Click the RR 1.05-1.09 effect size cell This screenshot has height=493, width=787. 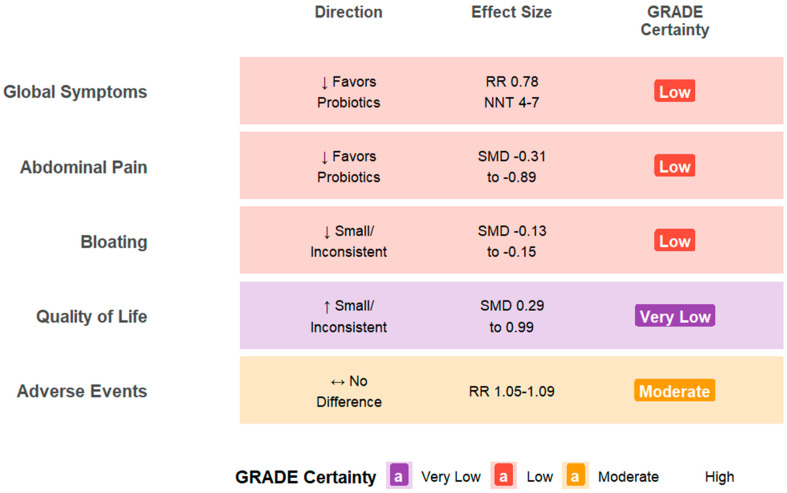[x=511, y=391]
